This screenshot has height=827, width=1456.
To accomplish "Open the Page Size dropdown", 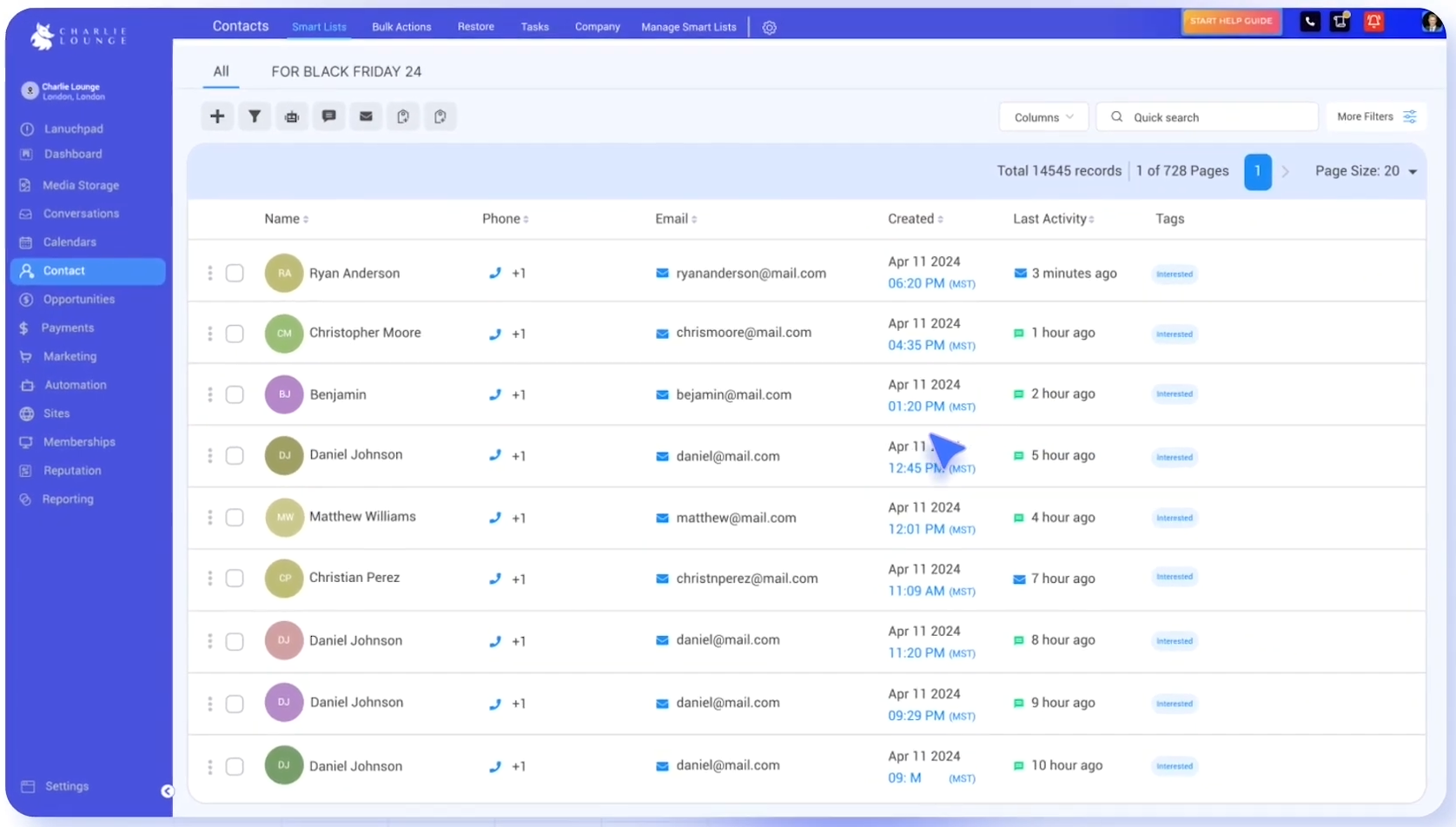I will tap(1366, 171).
